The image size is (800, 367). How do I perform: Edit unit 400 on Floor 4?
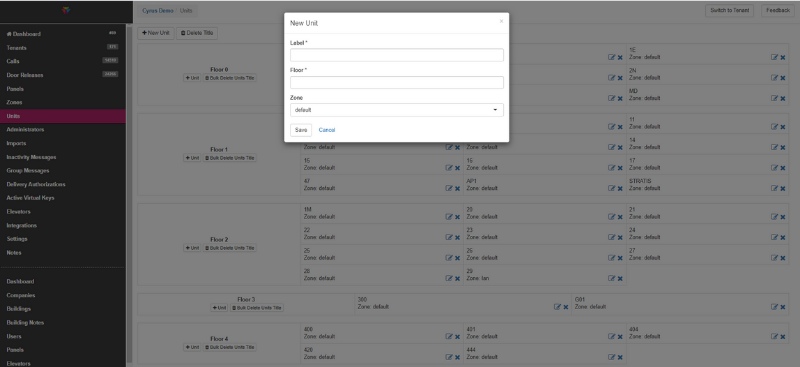(448, 337)
